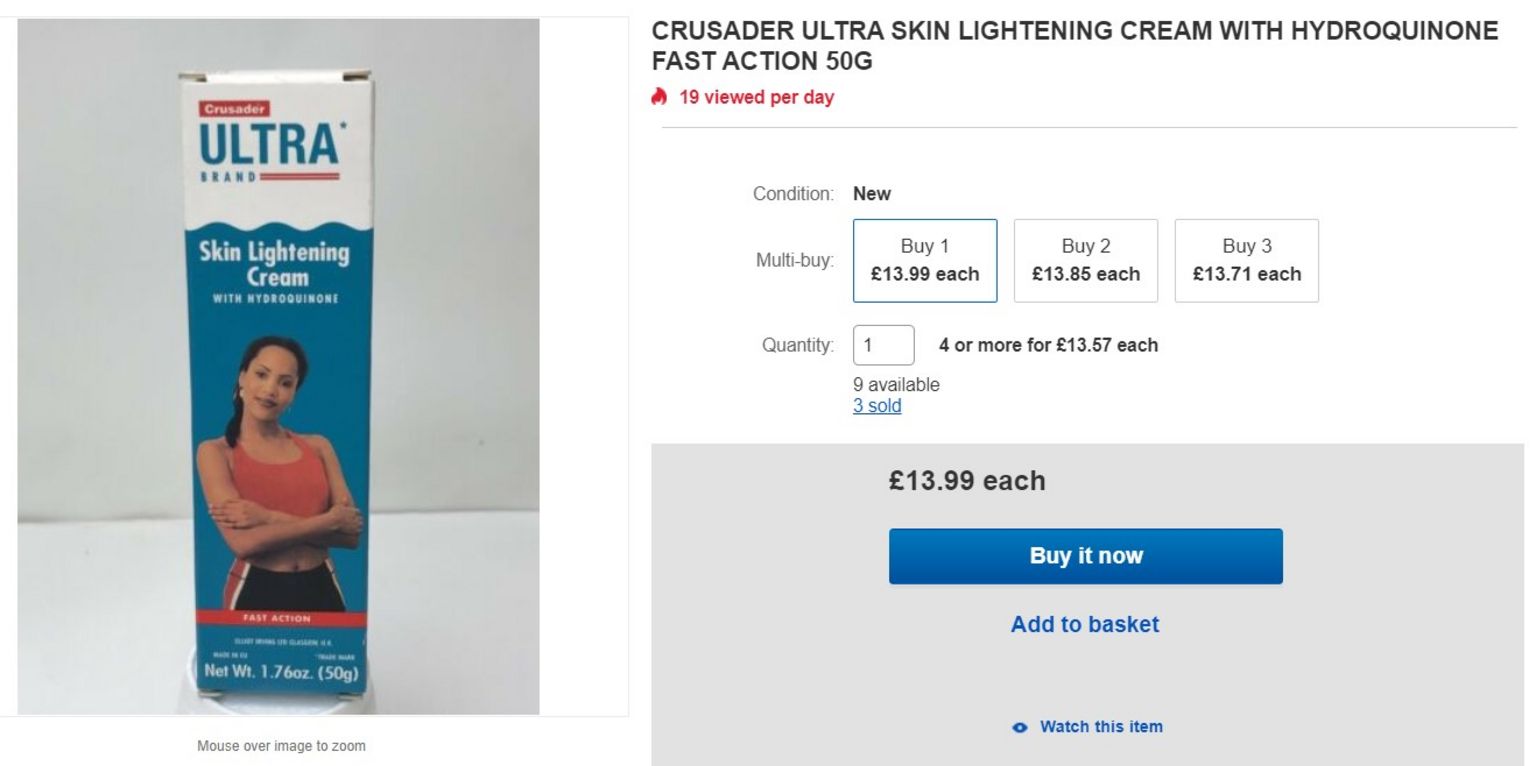Image resolution: width=1536 pixels, height=766 pixels.
Task: Click the Mouse over image to zoom caption
Action: coord(281,746)
